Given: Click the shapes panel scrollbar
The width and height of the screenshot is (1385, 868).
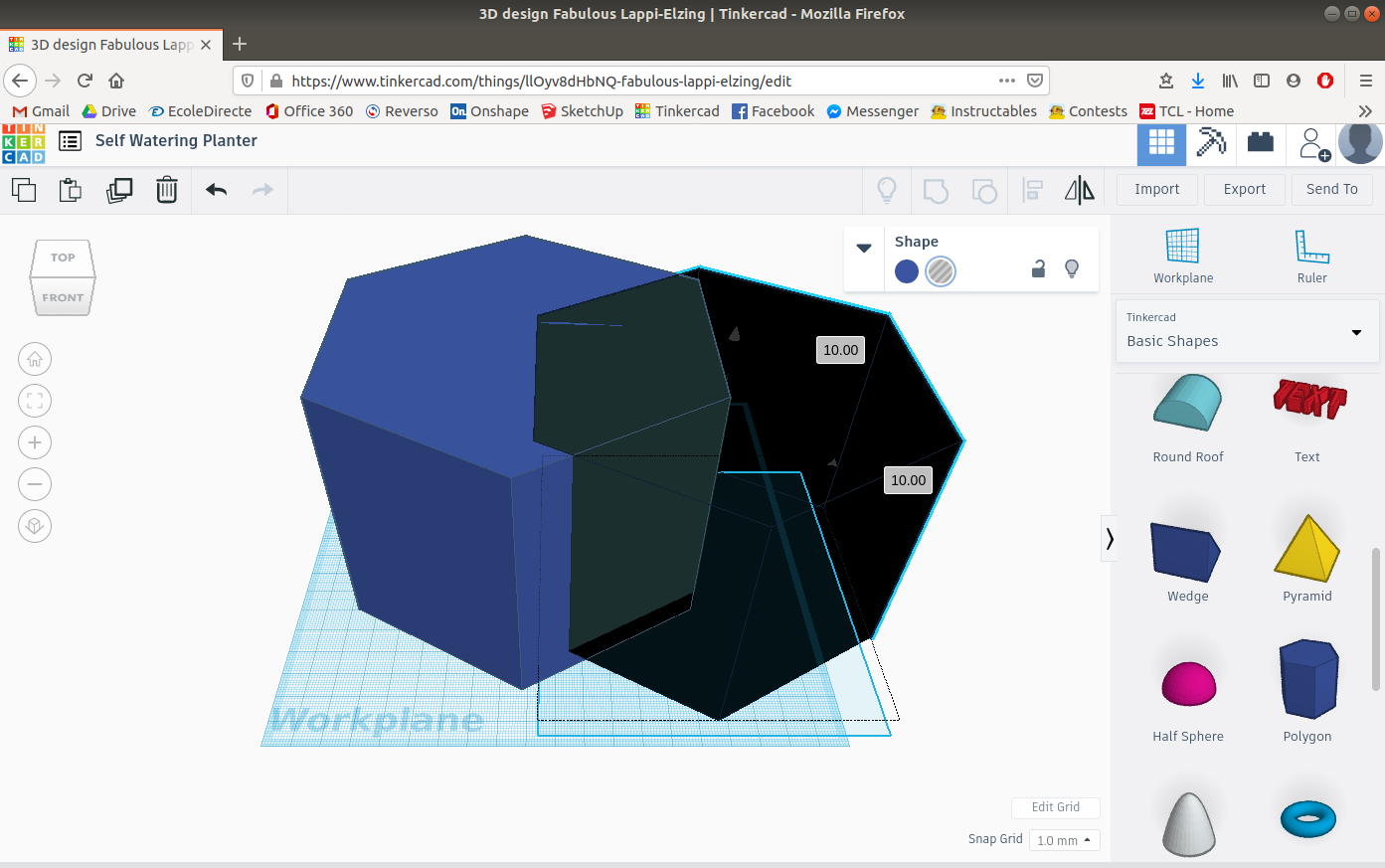Looking at the screenshot, I should [x=1376, y=618].
